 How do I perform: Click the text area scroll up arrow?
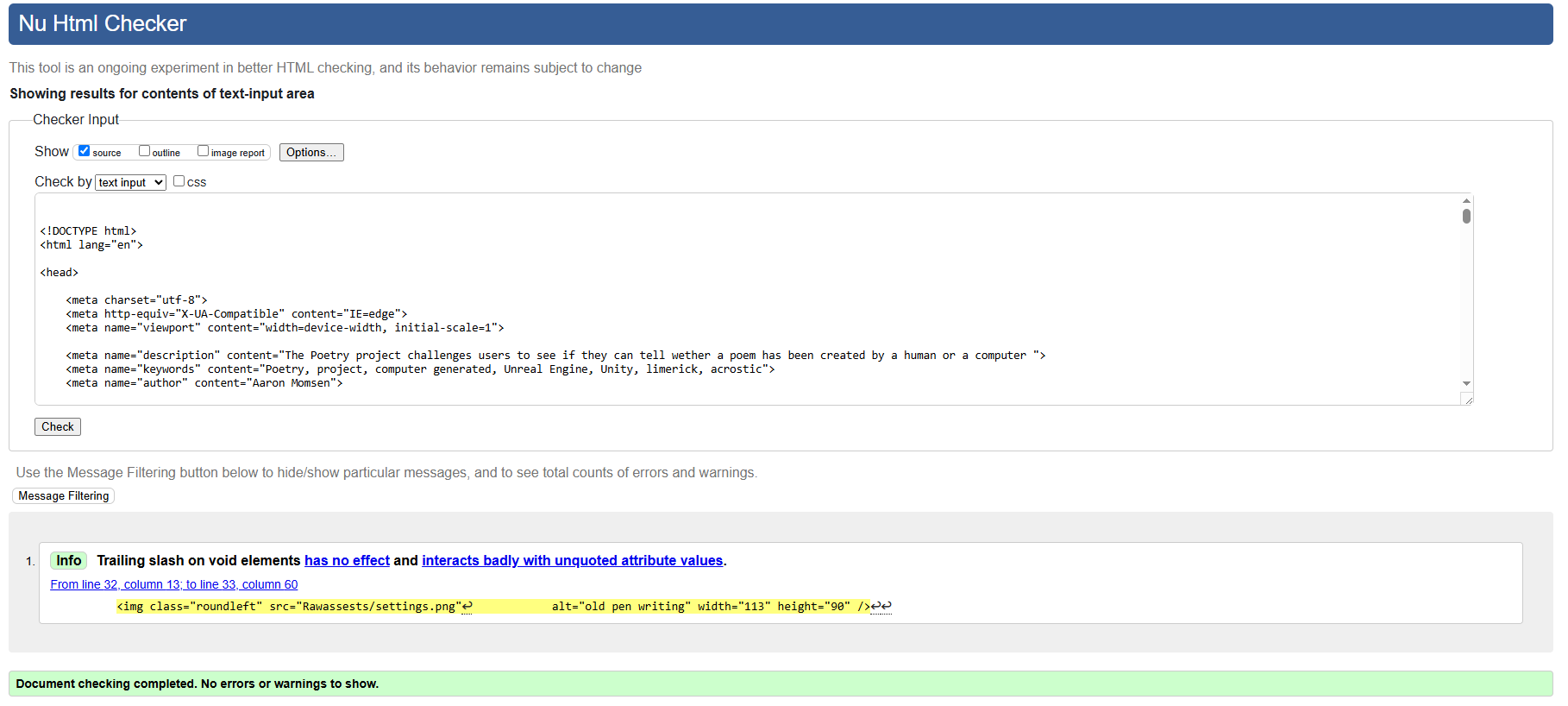tap(1466, 200)
